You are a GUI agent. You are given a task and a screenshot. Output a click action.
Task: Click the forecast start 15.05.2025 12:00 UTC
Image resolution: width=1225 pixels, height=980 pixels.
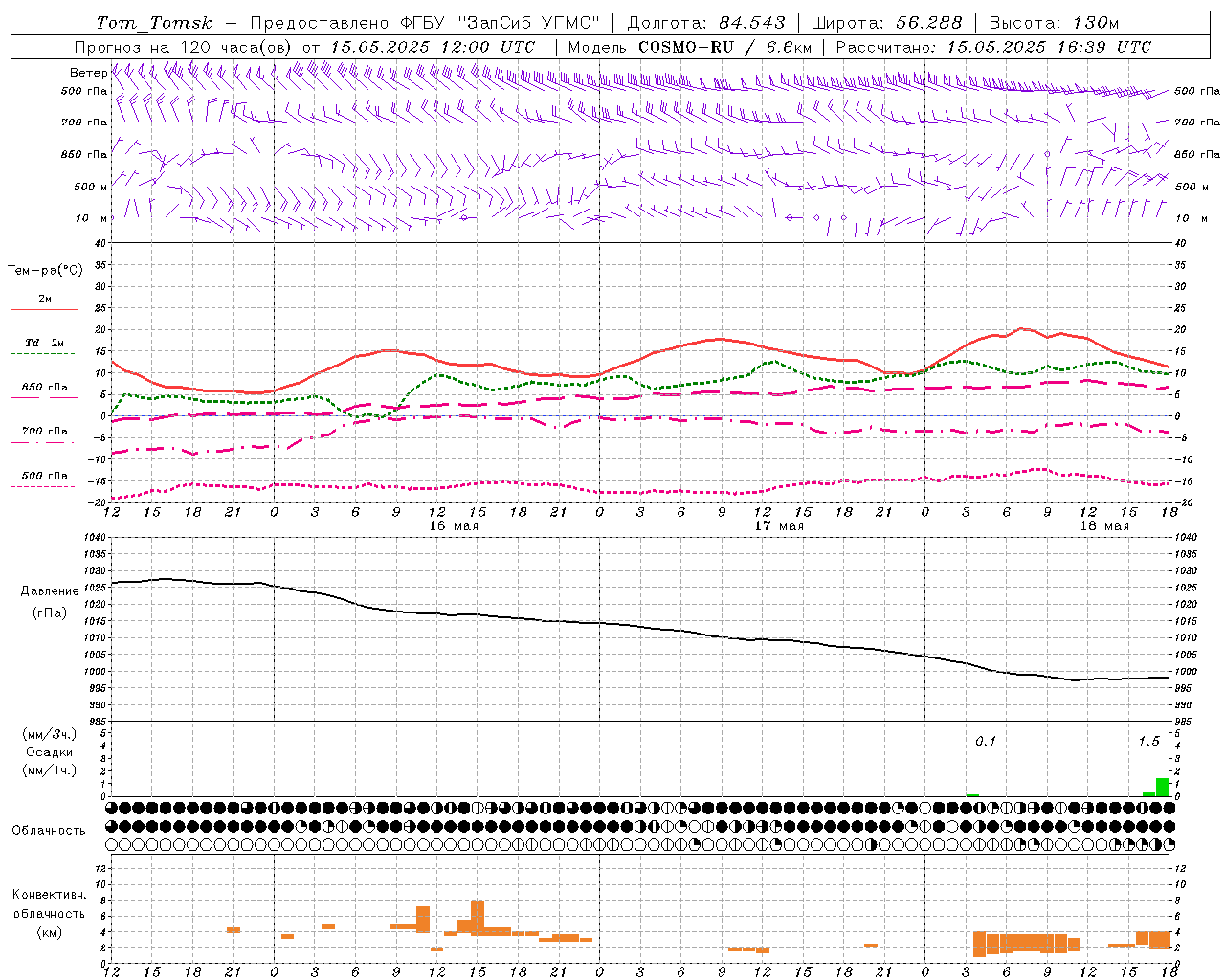(433, 47)
